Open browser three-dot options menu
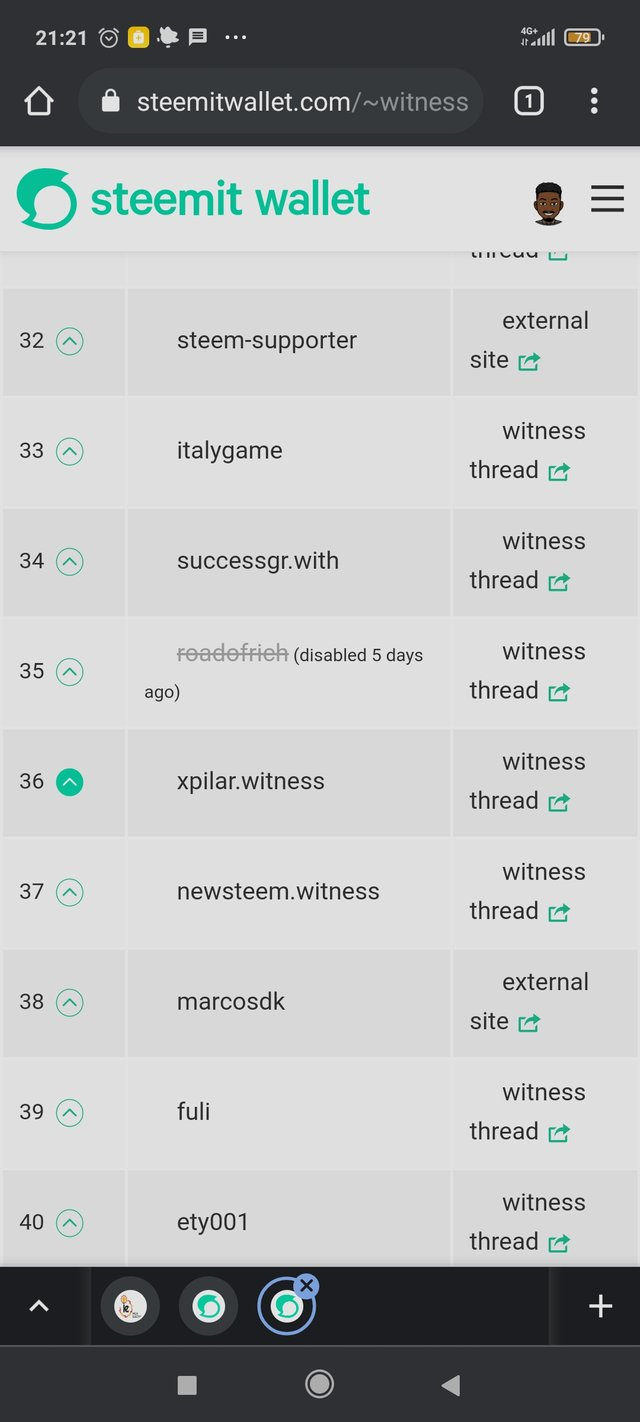 point(594,101)
